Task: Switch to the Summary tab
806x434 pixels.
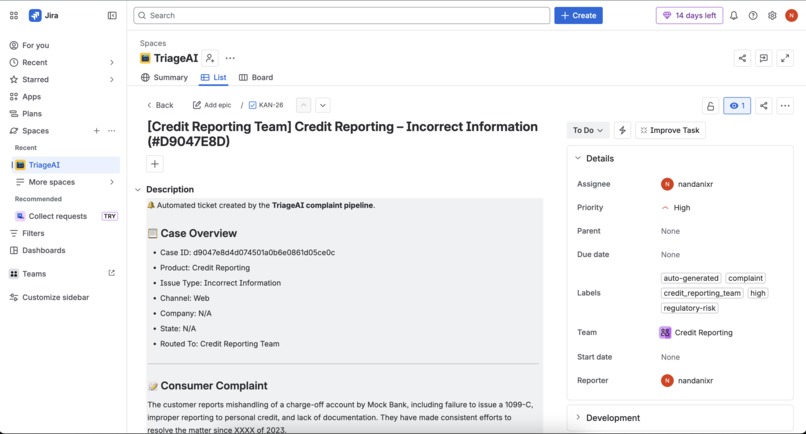Action: 164,78
